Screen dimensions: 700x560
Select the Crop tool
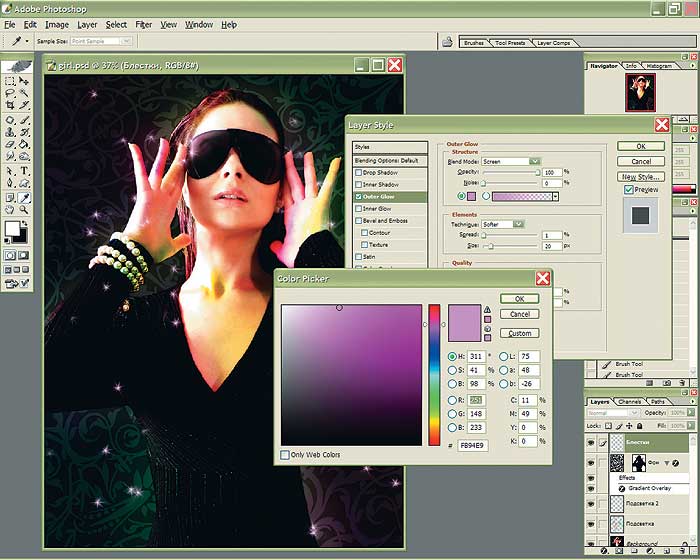click(9, 105)
